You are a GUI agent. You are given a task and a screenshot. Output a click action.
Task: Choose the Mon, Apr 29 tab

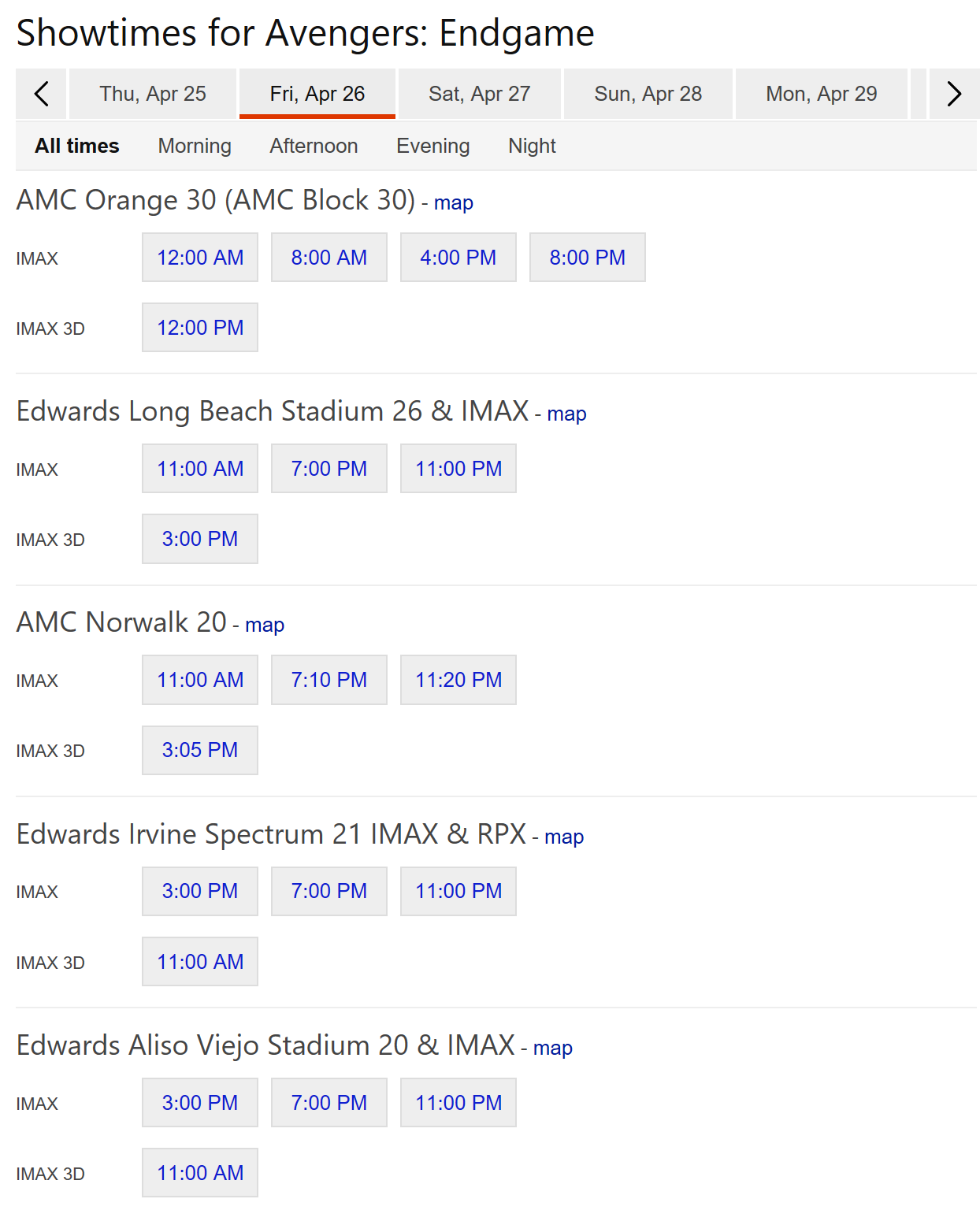pos(821,94)
